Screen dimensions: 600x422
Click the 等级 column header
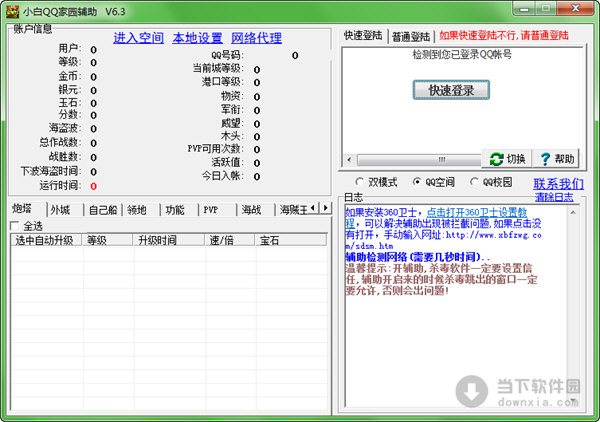click(x=108, y=240)
